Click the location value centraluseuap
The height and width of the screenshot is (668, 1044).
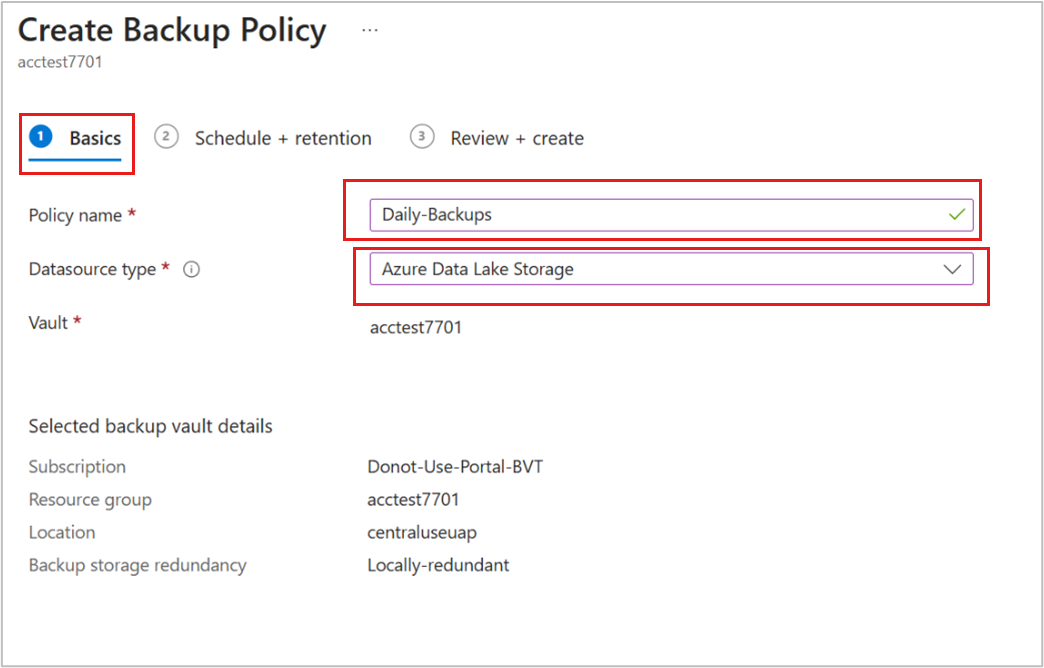(421, 533)
